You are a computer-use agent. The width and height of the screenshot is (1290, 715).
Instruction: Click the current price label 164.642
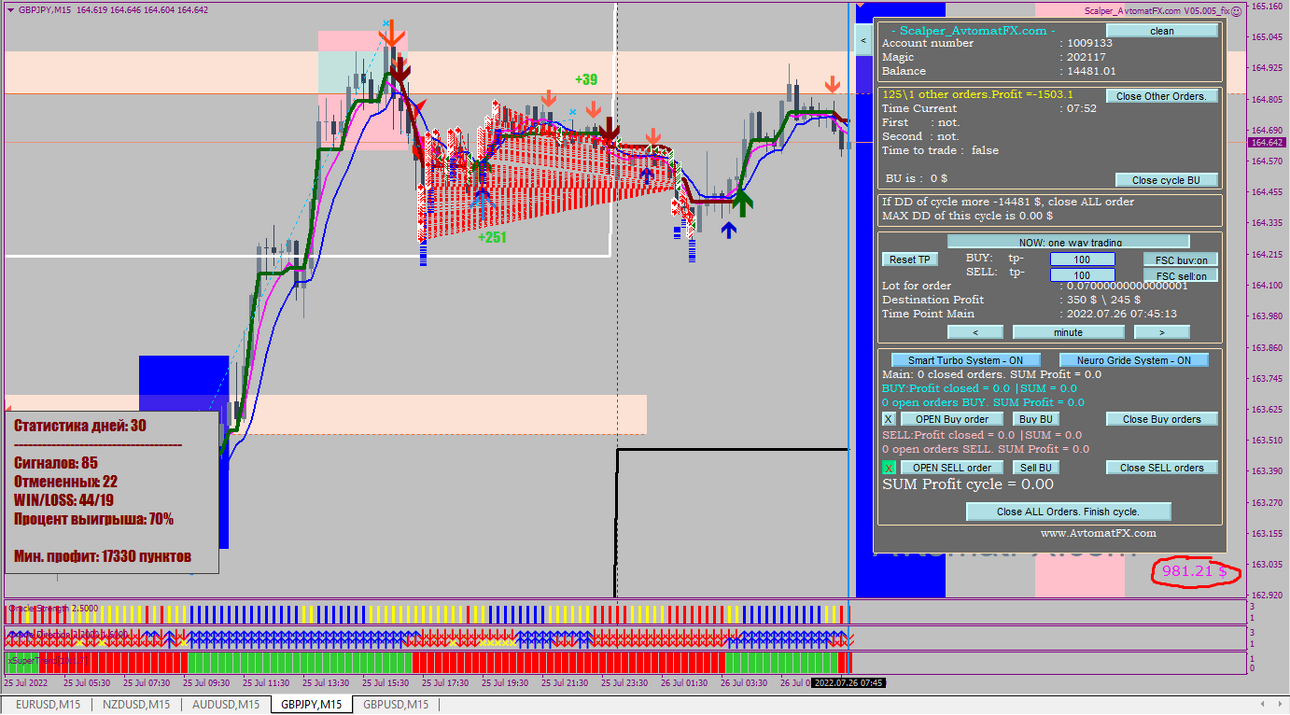1268,143
